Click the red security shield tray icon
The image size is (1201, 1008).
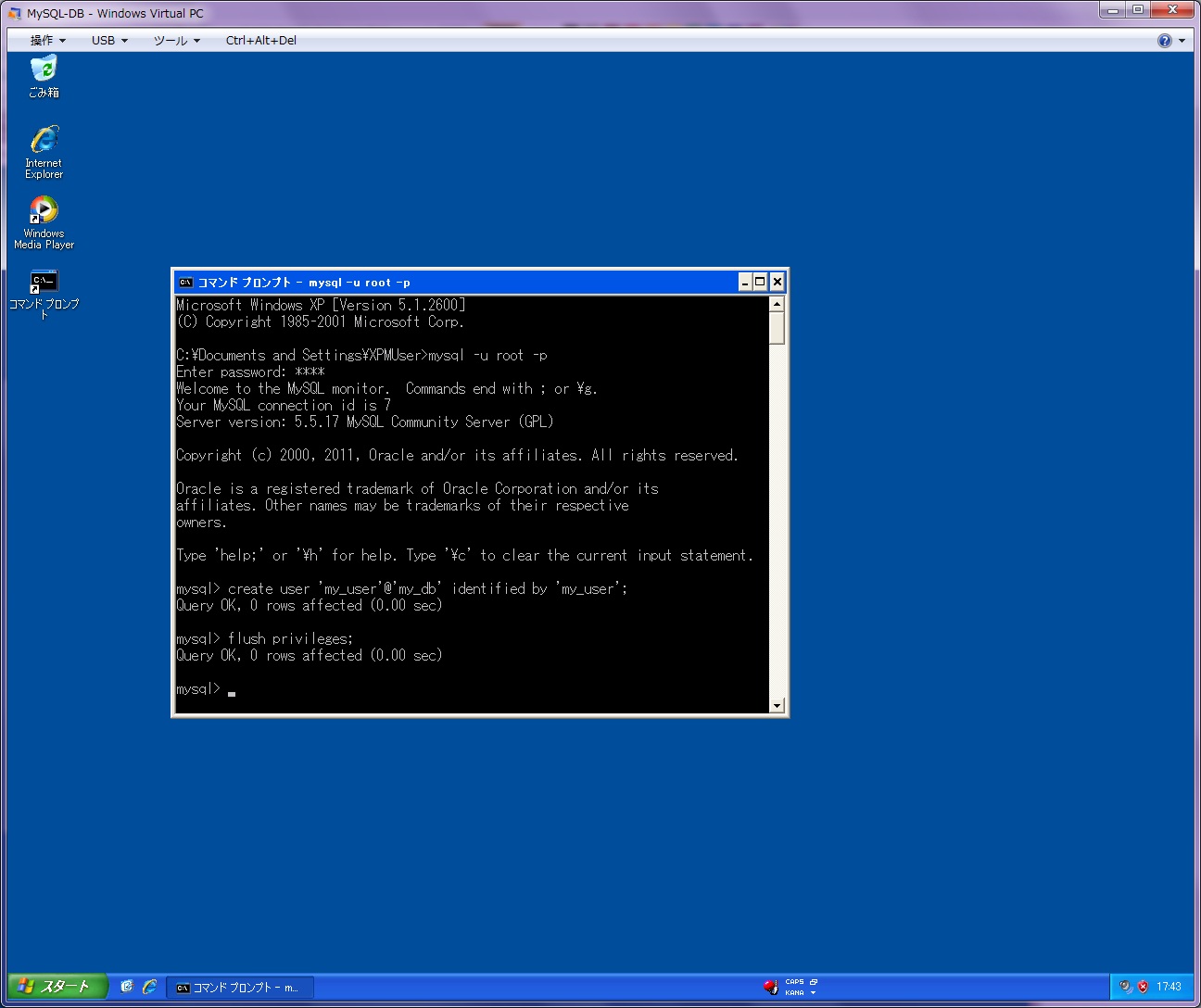(x=1143, y=987)
